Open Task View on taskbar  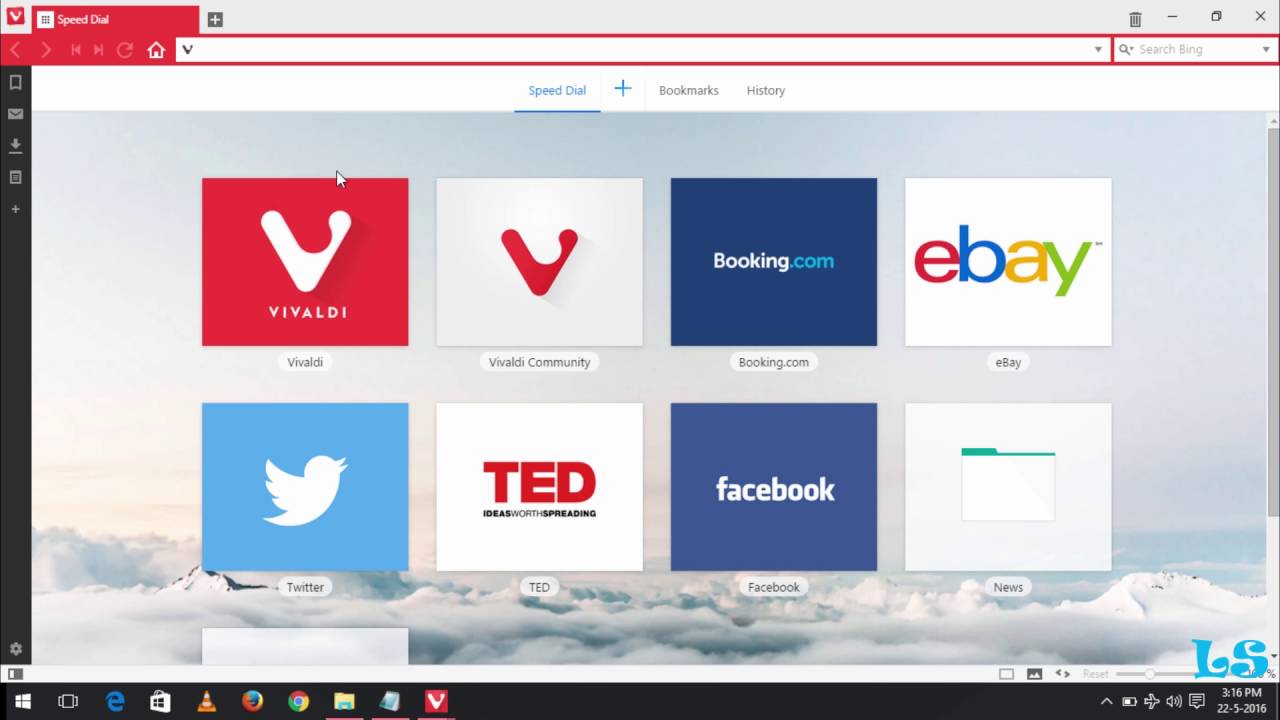click(x=68, y=701)
